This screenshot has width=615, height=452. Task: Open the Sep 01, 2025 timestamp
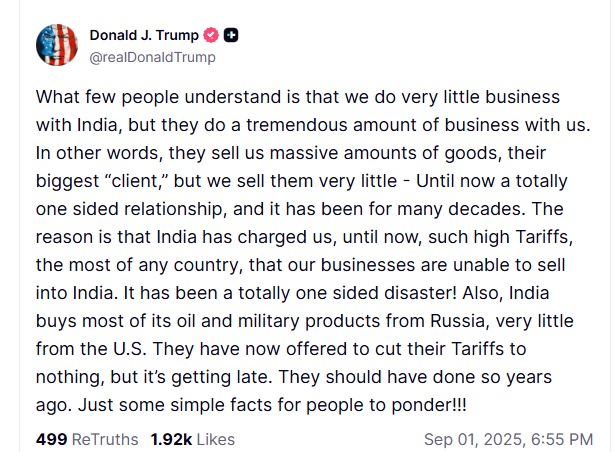507,439
